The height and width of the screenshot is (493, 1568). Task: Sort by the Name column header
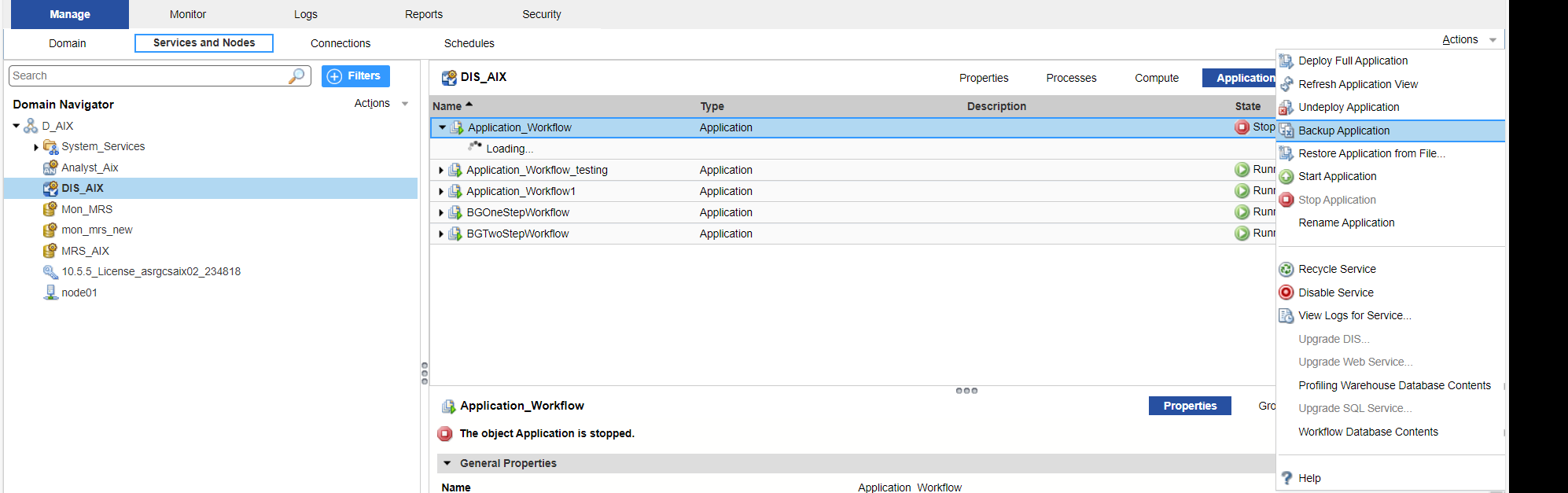coord(447,106)
